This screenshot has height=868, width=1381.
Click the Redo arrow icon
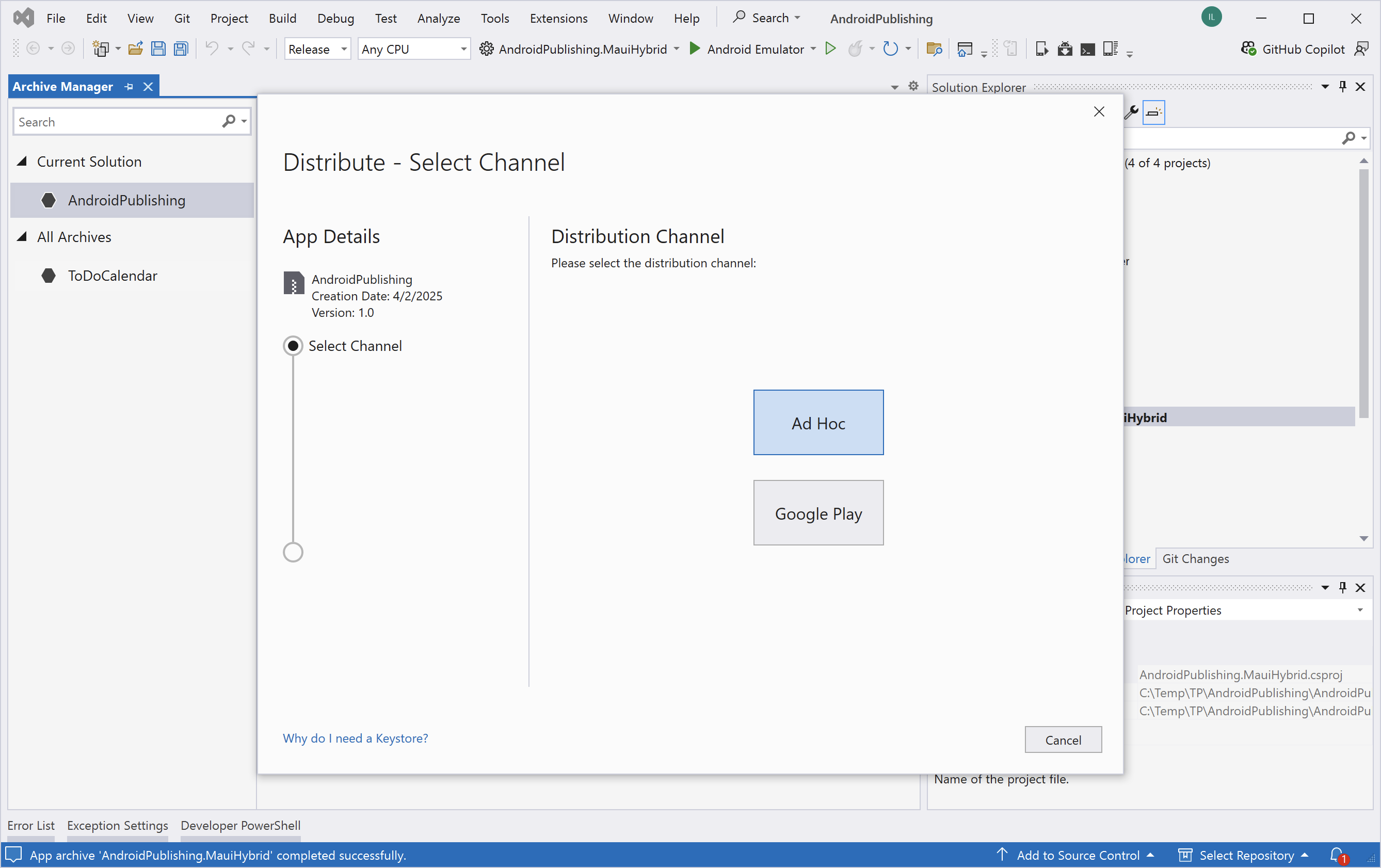[248, 48]
